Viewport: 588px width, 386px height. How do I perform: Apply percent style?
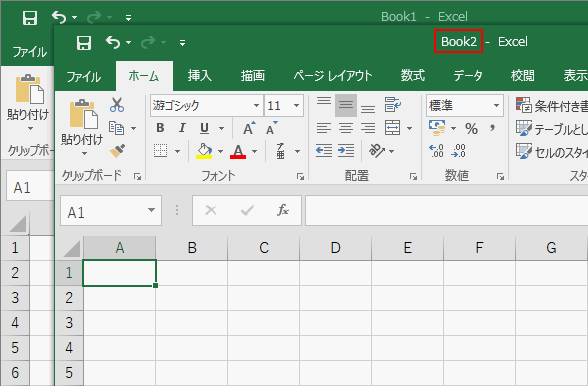(471, 129)
